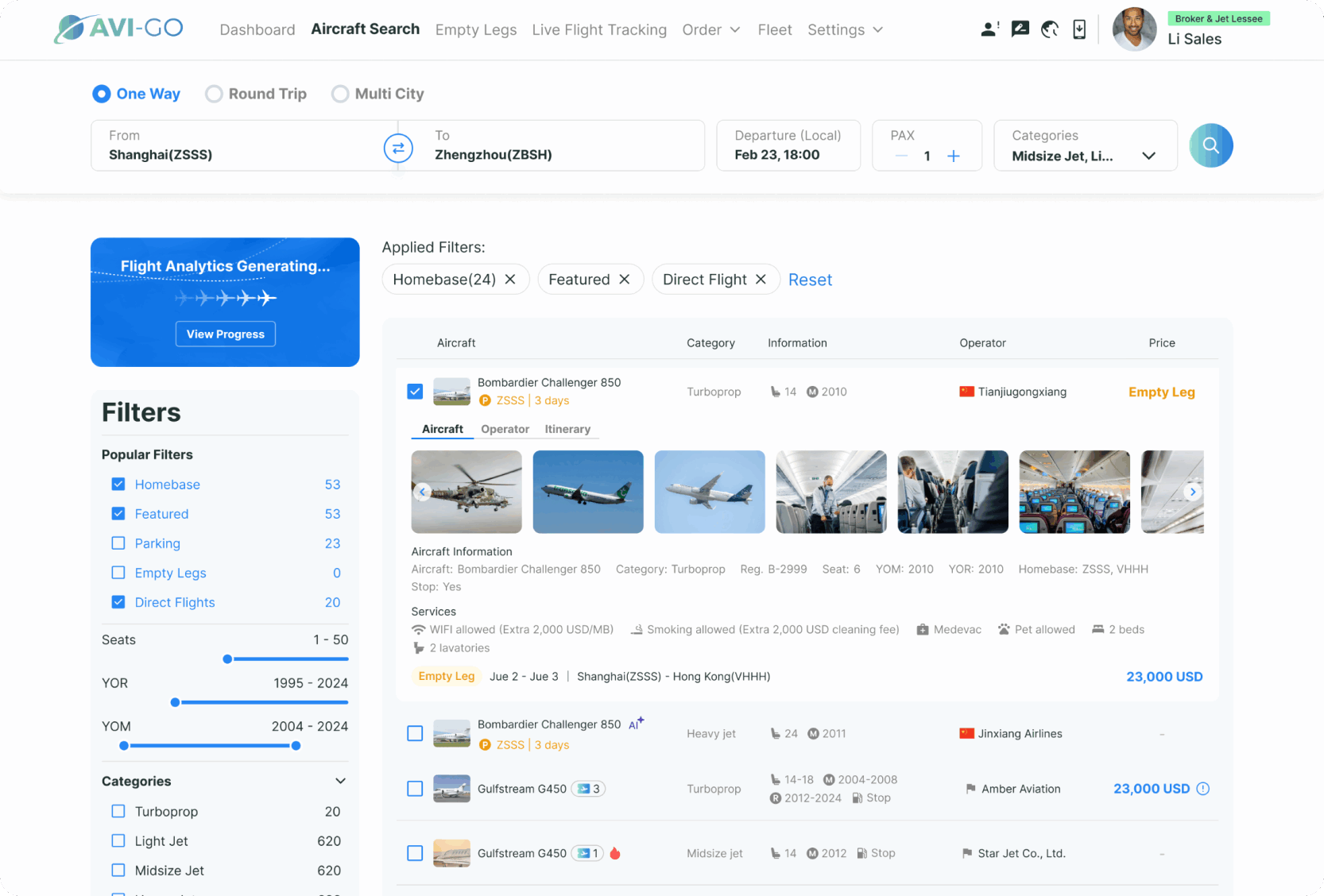The width and height of the screenshot is (1324, 896).
Task: Click View Progress button
Action: point(226,334)
